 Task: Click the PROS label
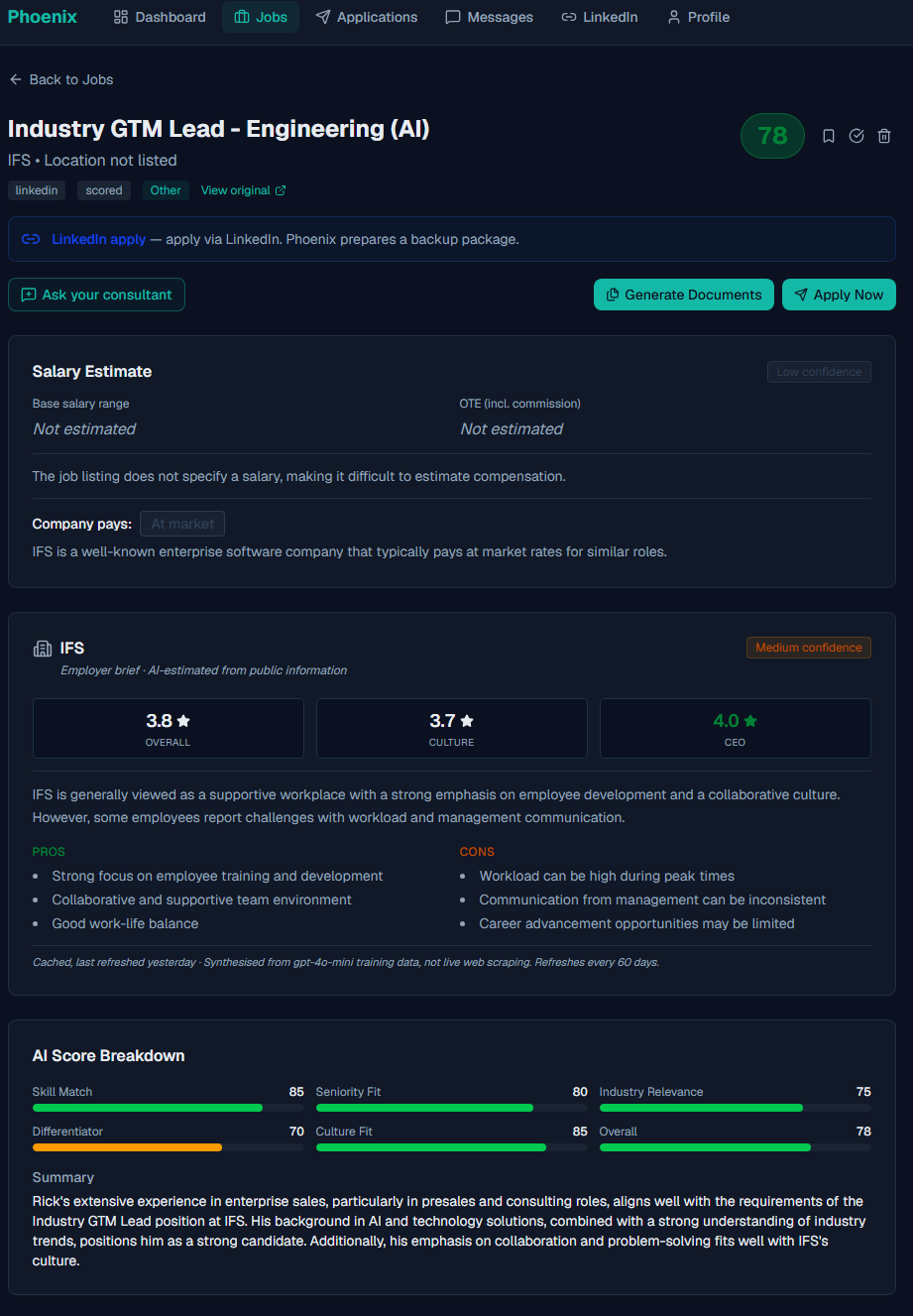click(49, 852)
